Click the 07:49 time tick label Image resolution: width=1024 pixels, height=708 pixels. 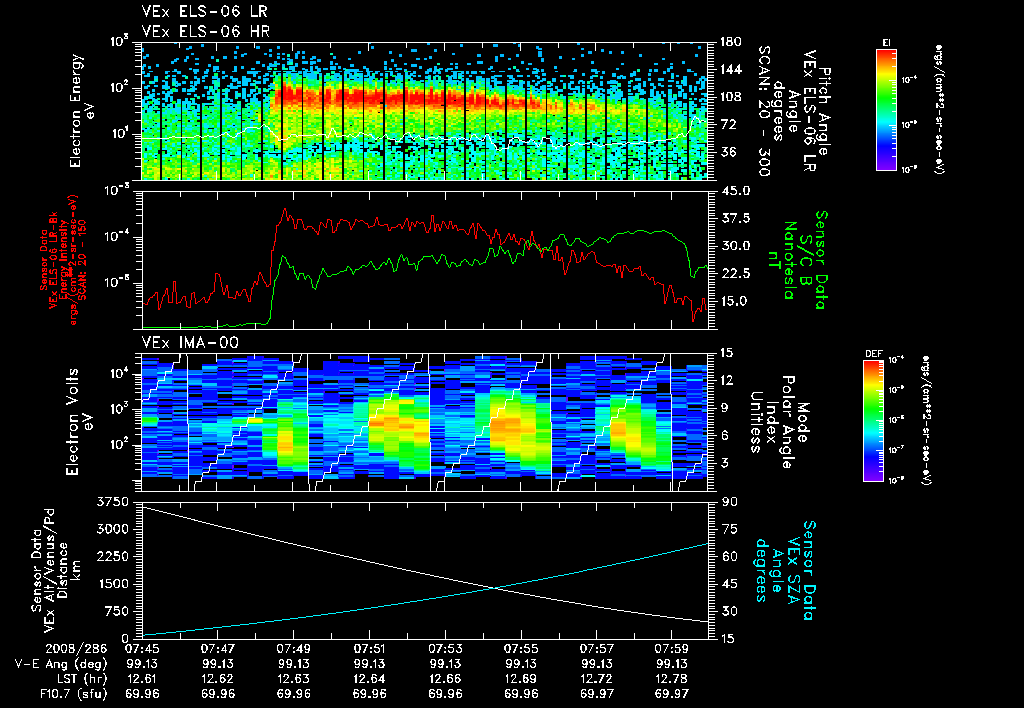294,649
